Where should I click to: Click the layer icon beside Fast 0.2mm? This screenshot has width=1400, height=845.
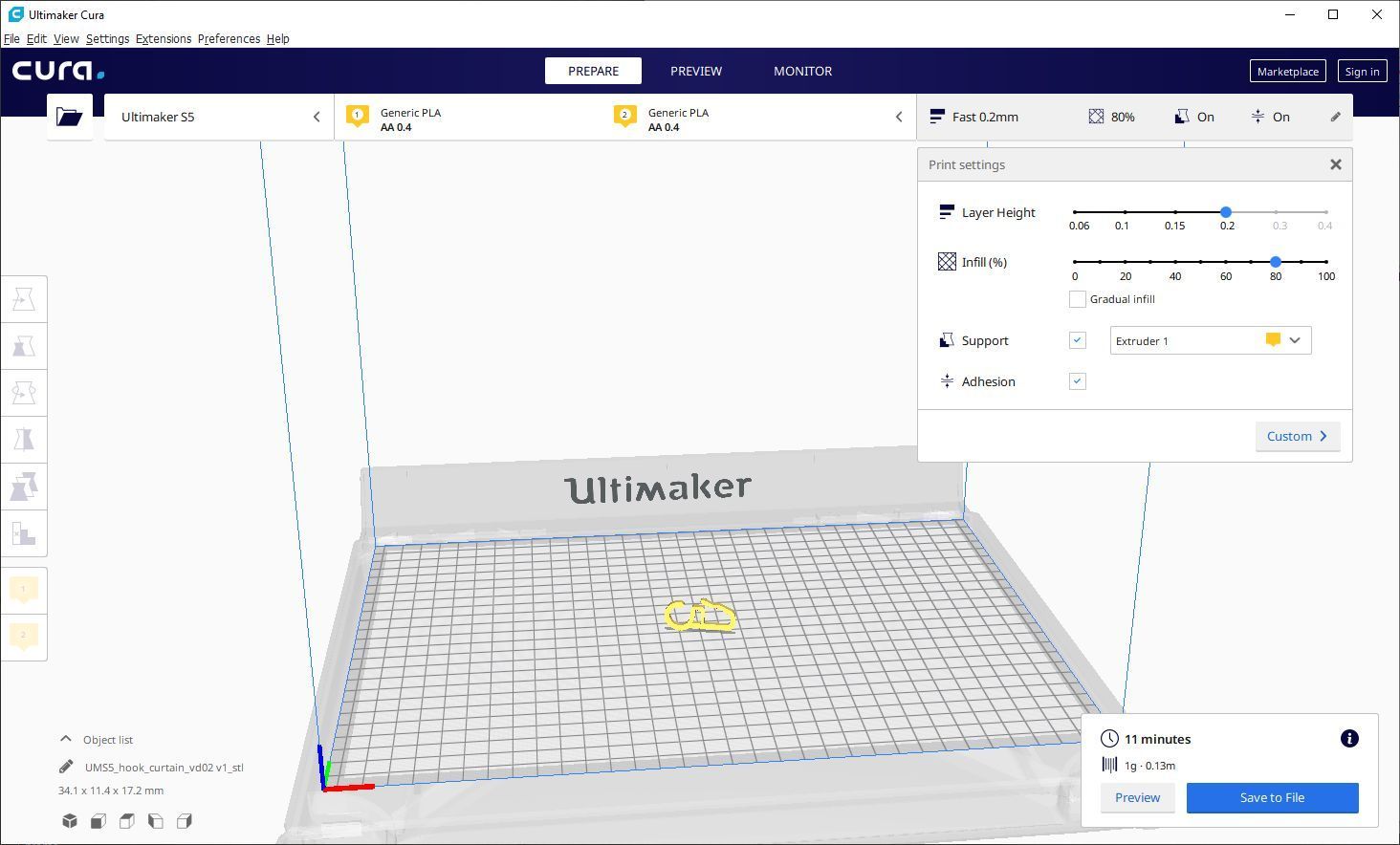(x=937, y=117)
